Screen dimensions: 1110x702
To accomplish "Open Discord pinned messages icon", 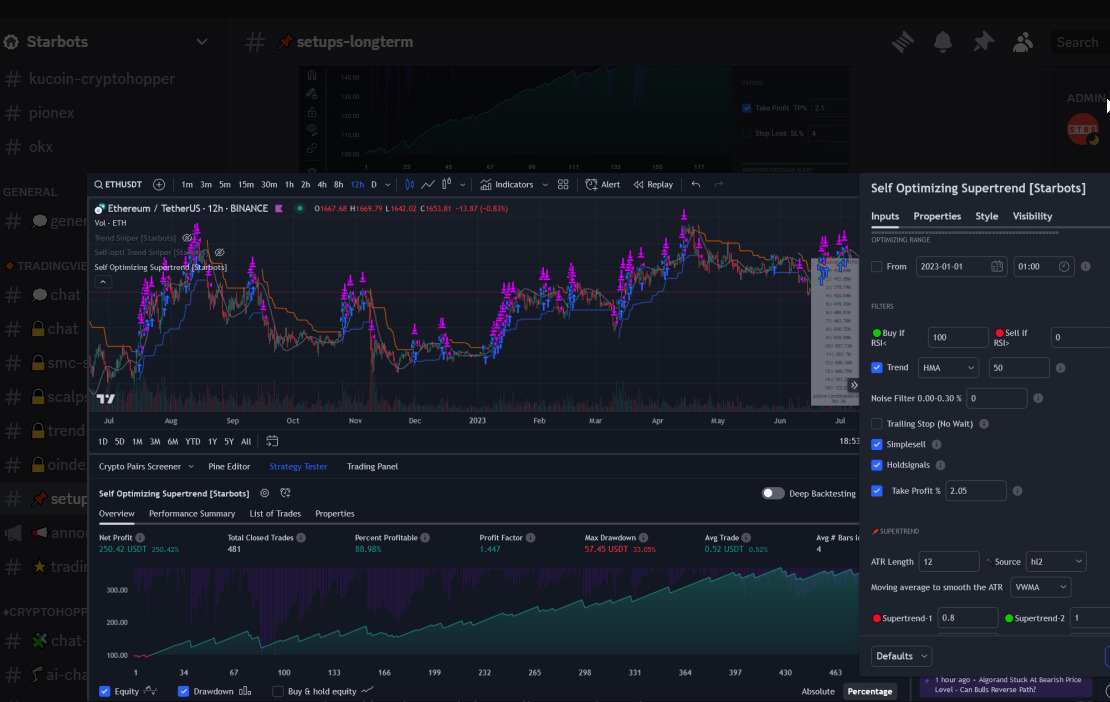I will click(x=983, y=42).
